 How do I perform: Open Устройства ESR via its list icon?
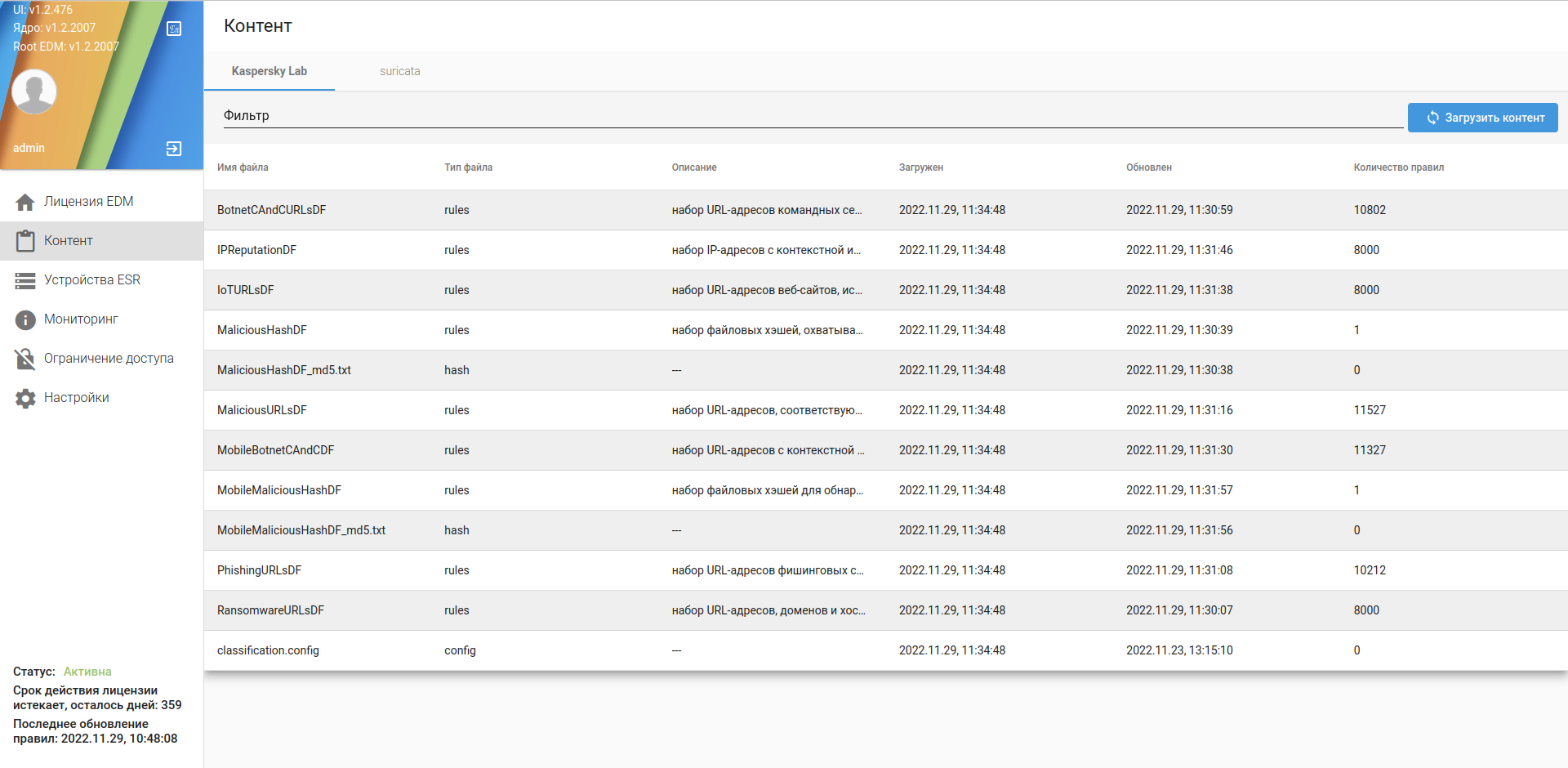25,280
